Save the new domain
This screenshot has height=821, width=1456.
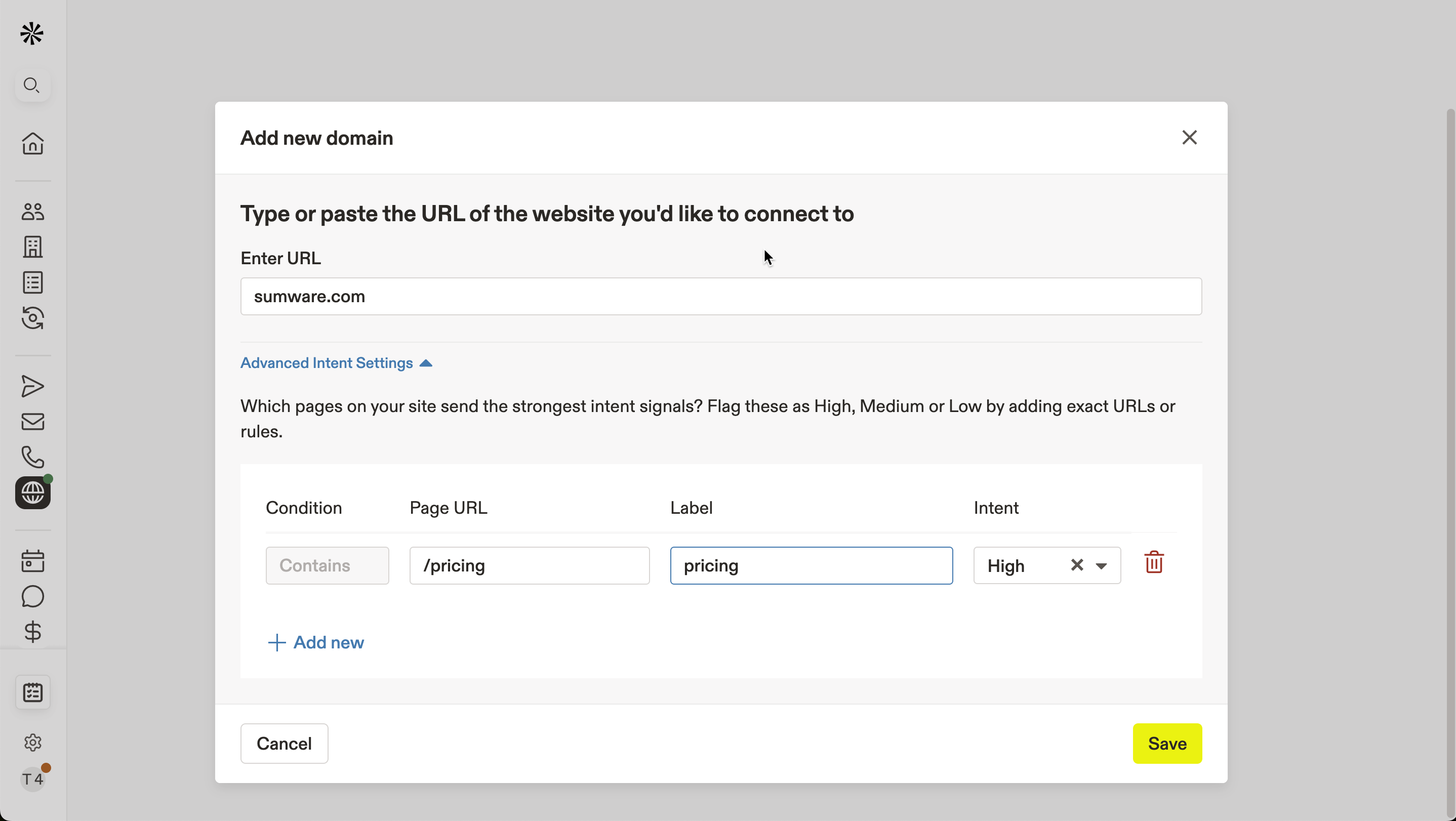click(x=1167, y=744)
